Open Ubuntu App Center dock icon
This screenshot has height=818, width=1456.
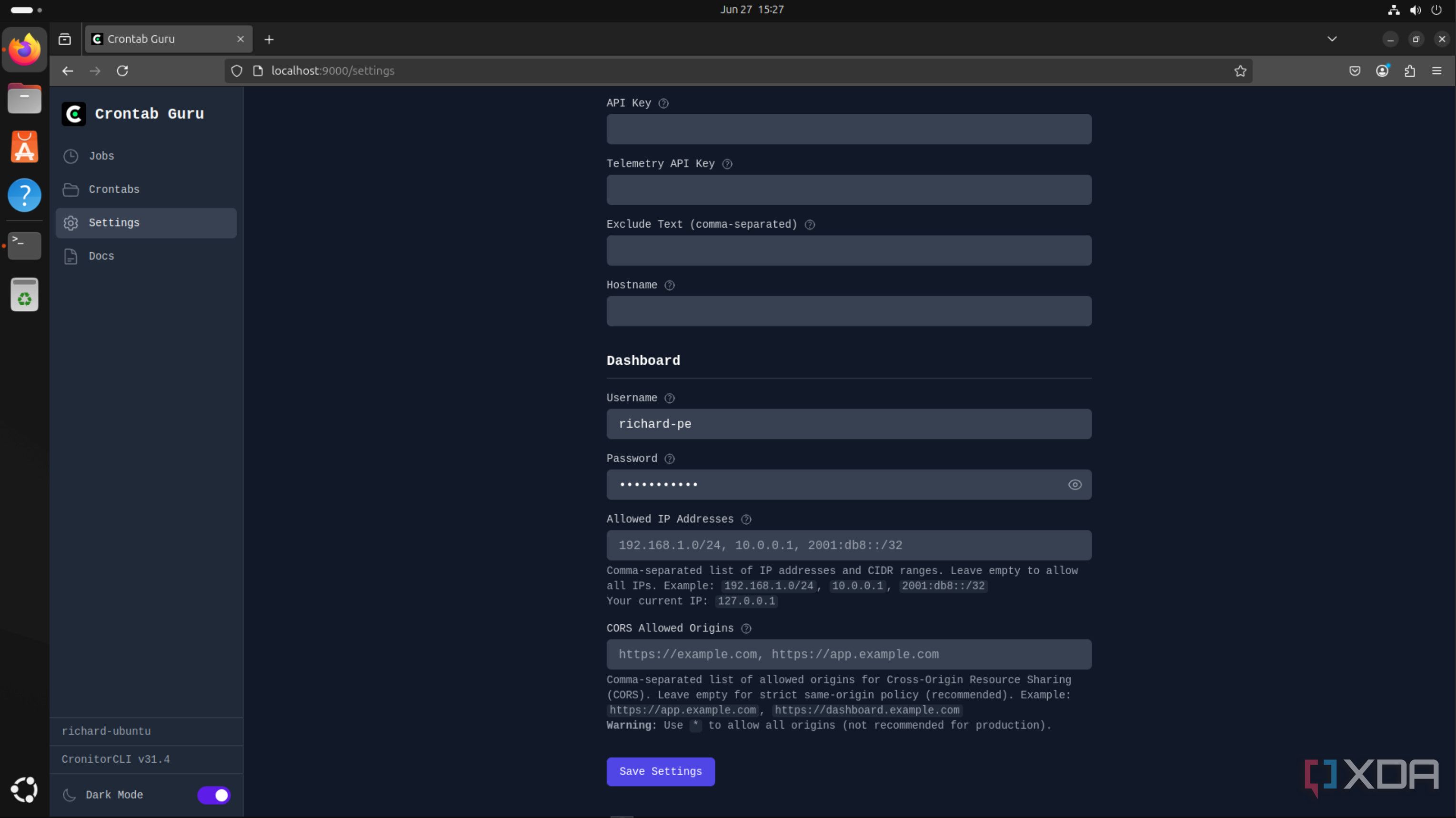pos(24,146)
